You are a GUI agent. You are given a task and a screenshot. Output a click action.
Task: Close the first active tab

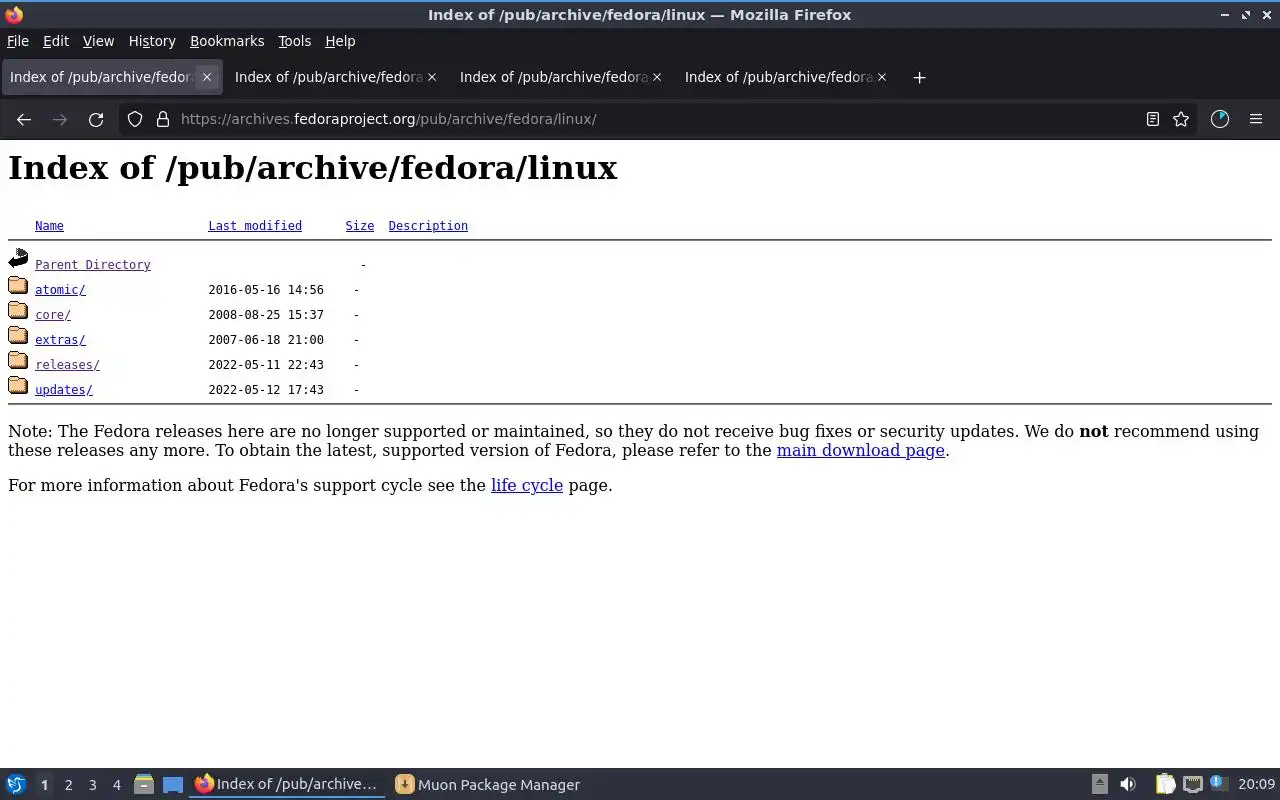point(207,77)
